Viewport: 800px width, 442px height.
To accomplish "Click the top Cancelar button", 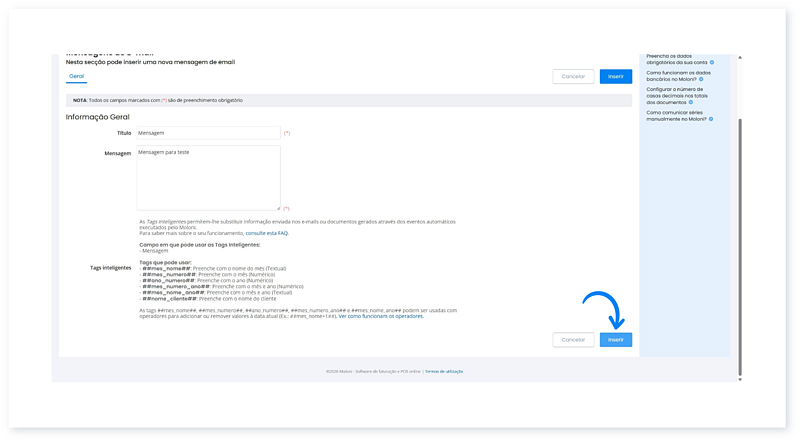I will 573,76.
